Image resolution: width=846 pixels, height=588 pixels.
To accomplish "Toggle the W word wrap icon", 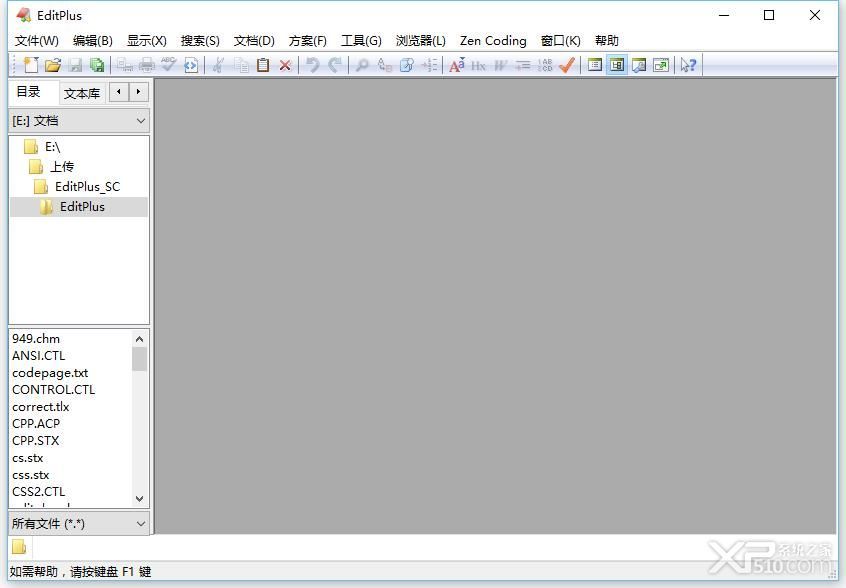I will pyautogui.click(x=501, y=65).
